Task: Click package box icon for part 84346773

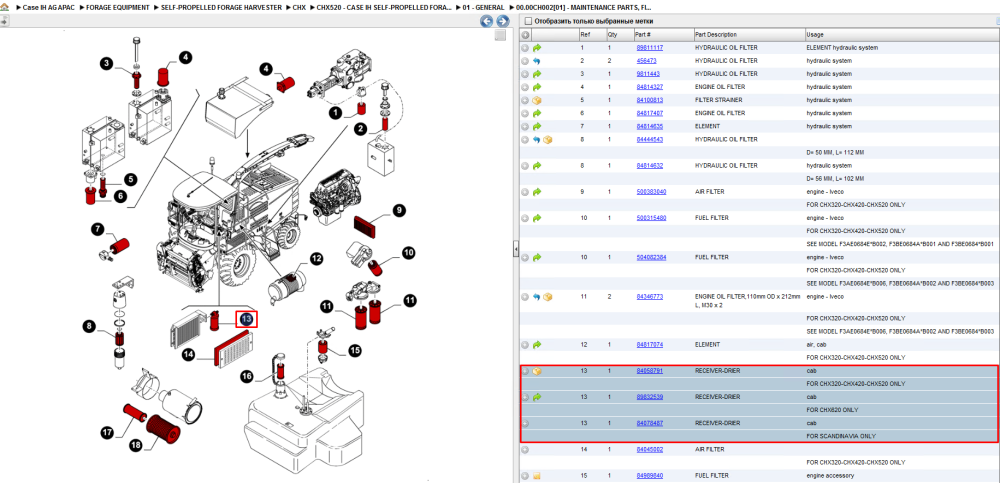Action: tap(547, 297)
